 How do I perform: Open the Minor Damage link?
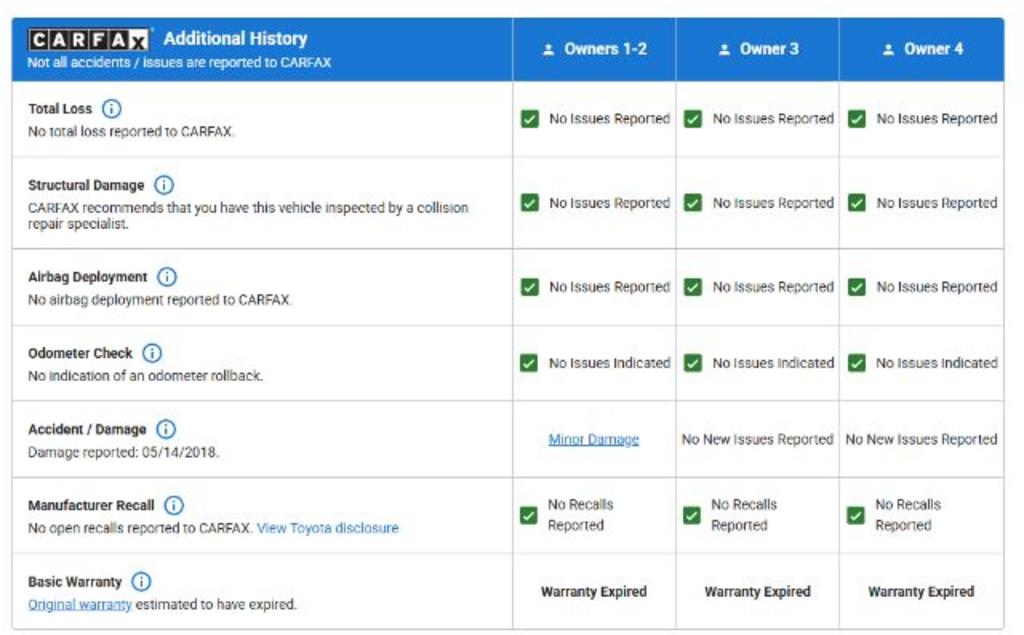coord(594,440)
